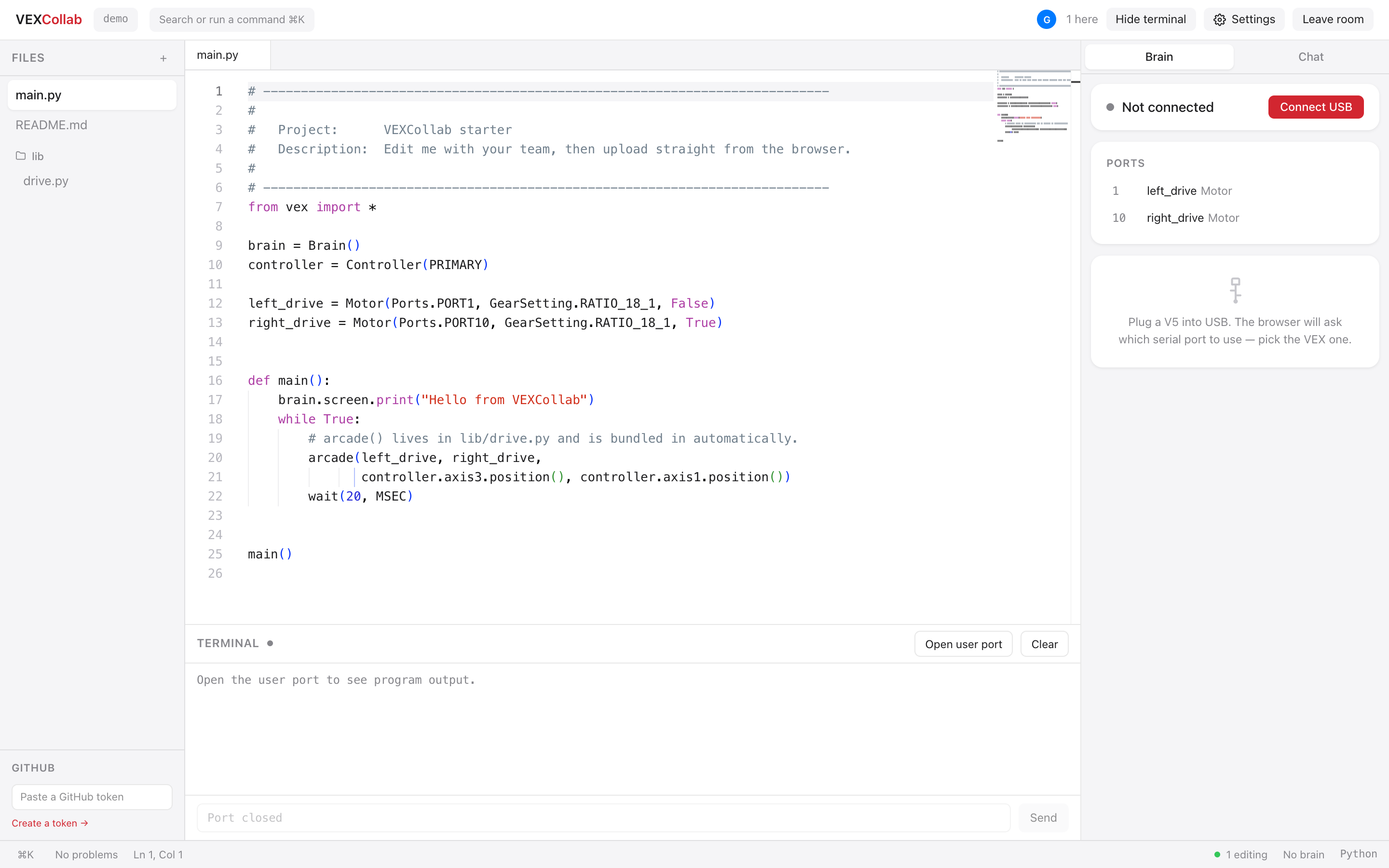Click No brain status entry
The image size is (1389, 868).
[x=1303, y=855]
